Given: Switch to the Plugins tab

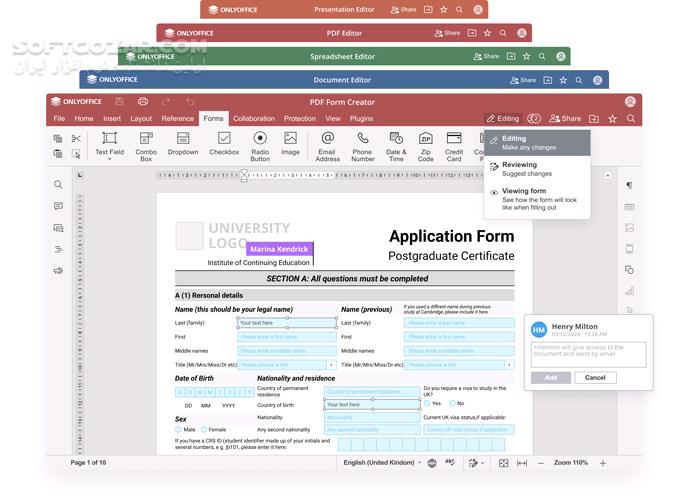Looking at the screenshot, I should pos(361,118).
